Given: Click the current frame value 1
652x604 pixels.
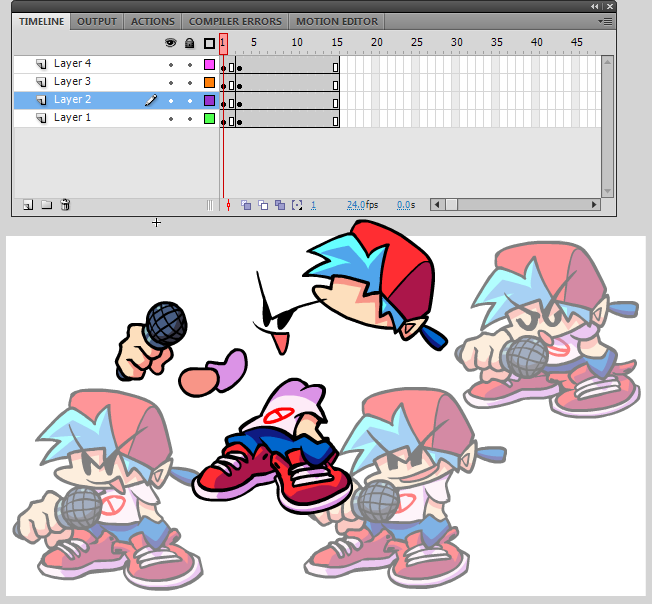Looking at the screenshot, I should pos(313,205).
